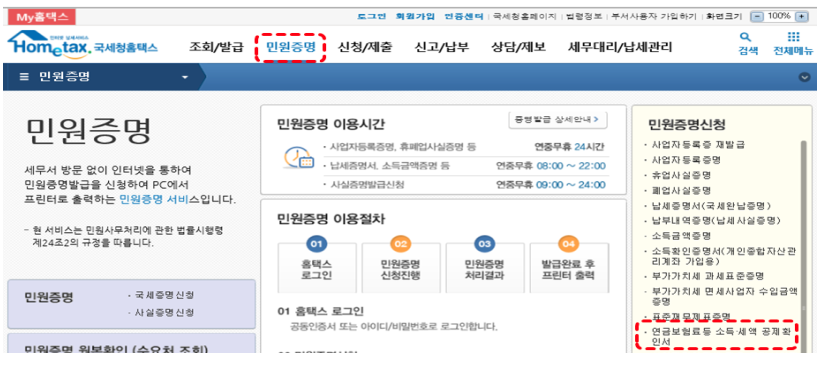Open the 조회/발급 menu
Image resolution: width=824 pixels, height=367 pixels.
(x=217, y=47)
